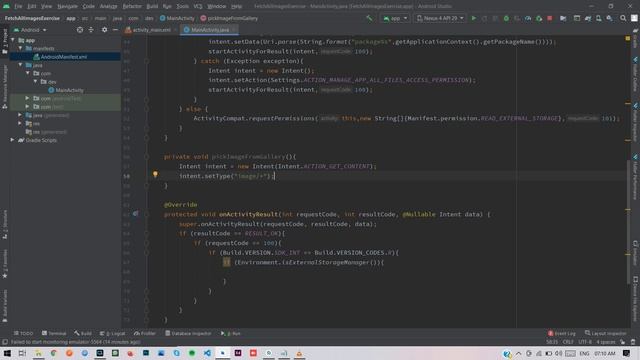Stop the running app with red square
Image resolution: width=640 pixels, height=360 pixels.
[x=550, y=18]
